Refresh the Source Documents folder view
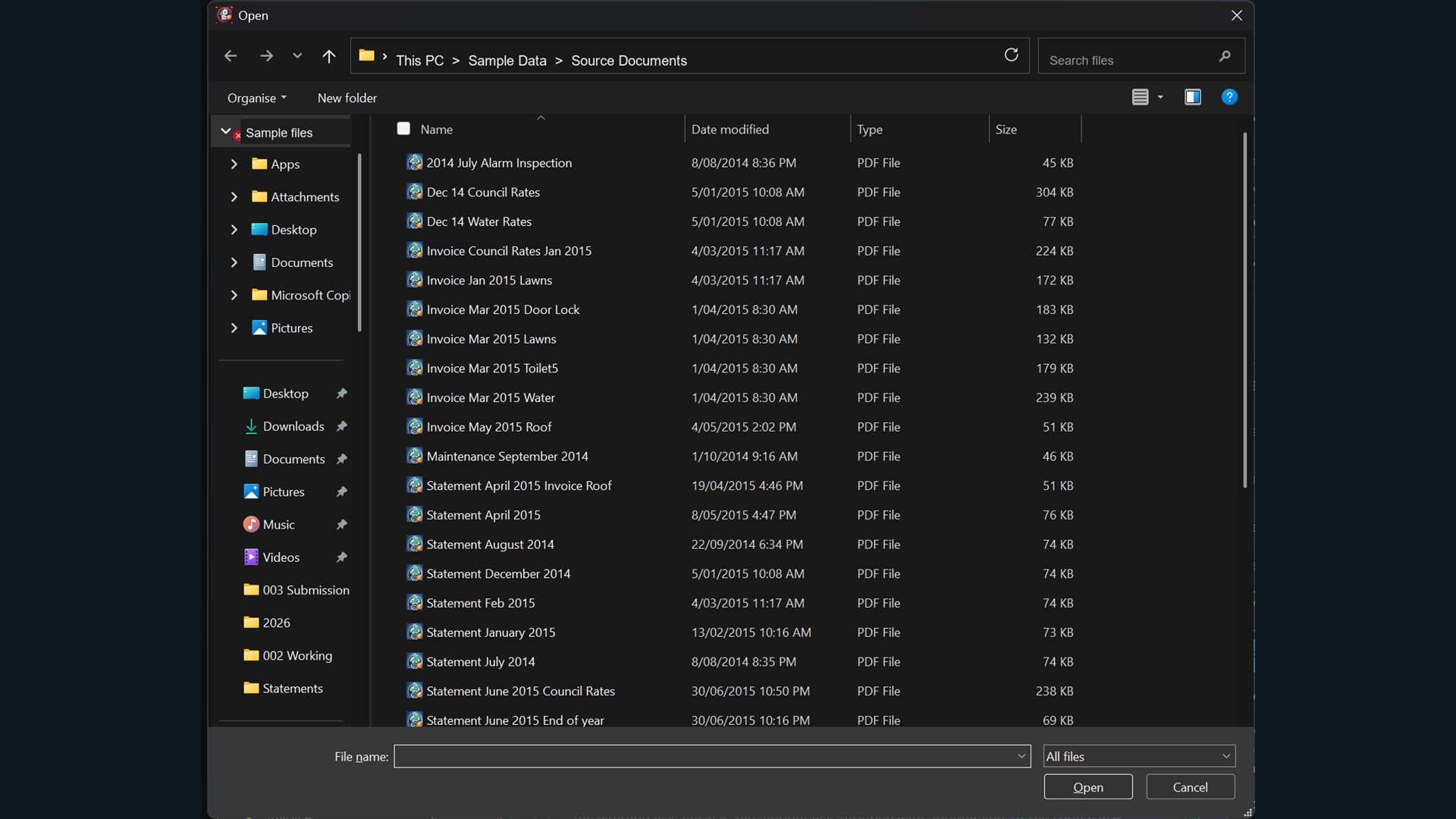Screen dimensions: 1456x819 tap(1011, 55)
